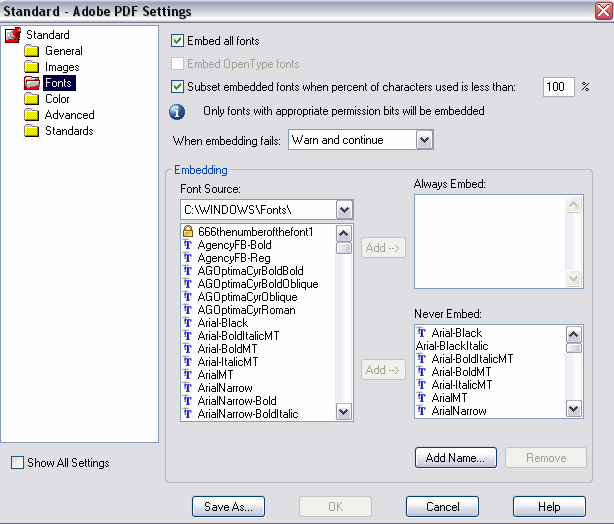614x524 pixels.
Task: Select the Images folder icon
Action: tap(31, 67)
